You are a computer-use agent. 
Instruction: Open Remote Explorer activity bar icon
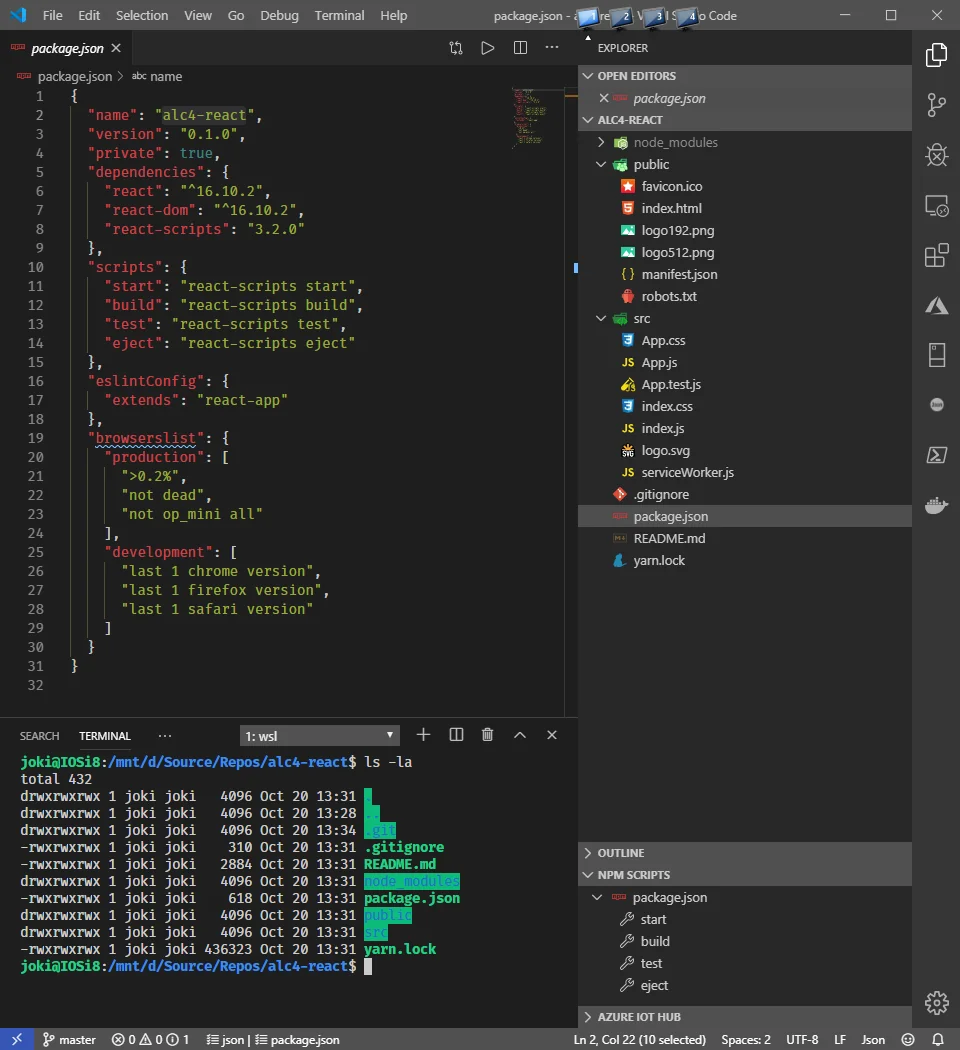[936, 205]
